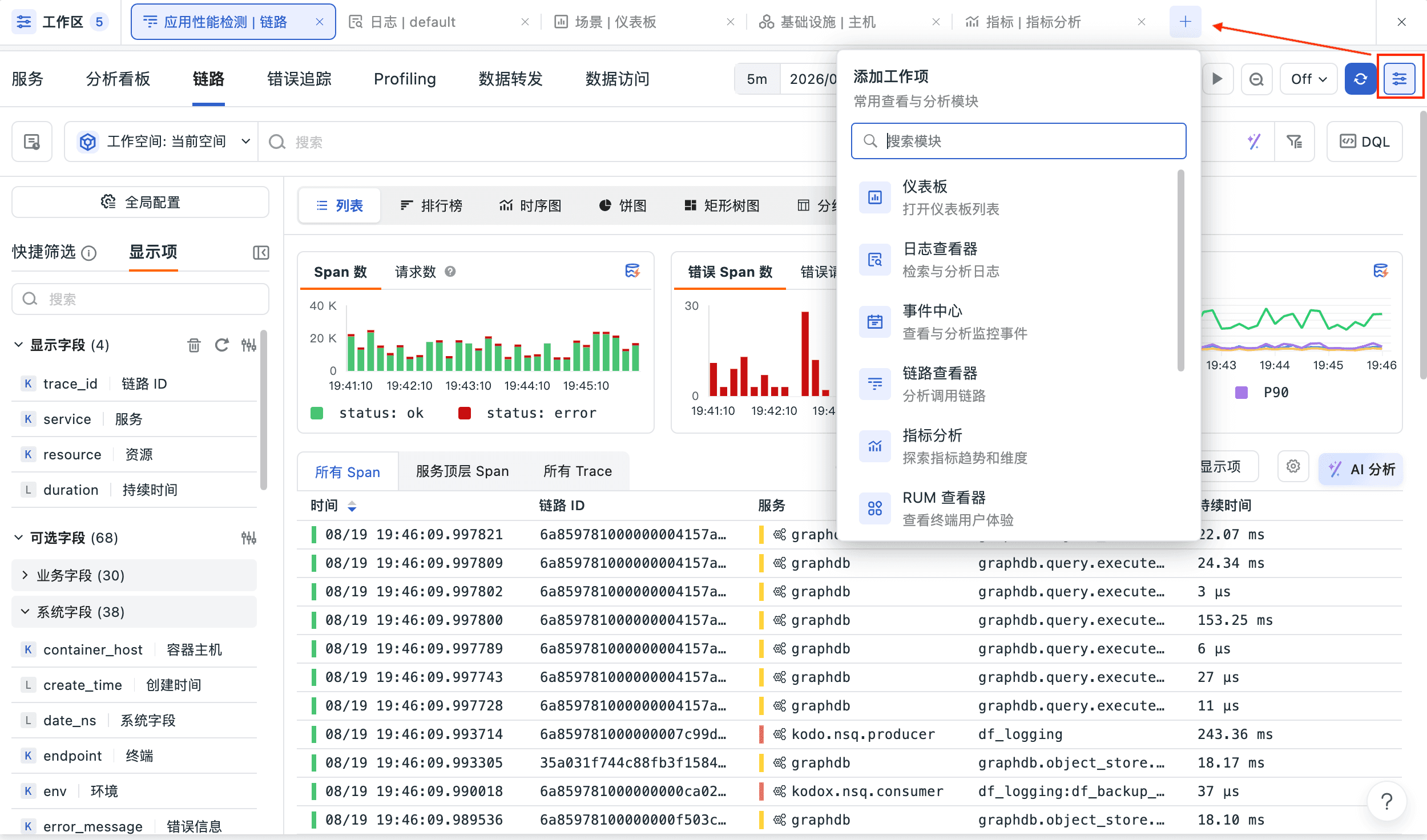The height and width of the screenshot is (840, 1427).
Task: Switch to 排行榜 view
Action: 432,205
